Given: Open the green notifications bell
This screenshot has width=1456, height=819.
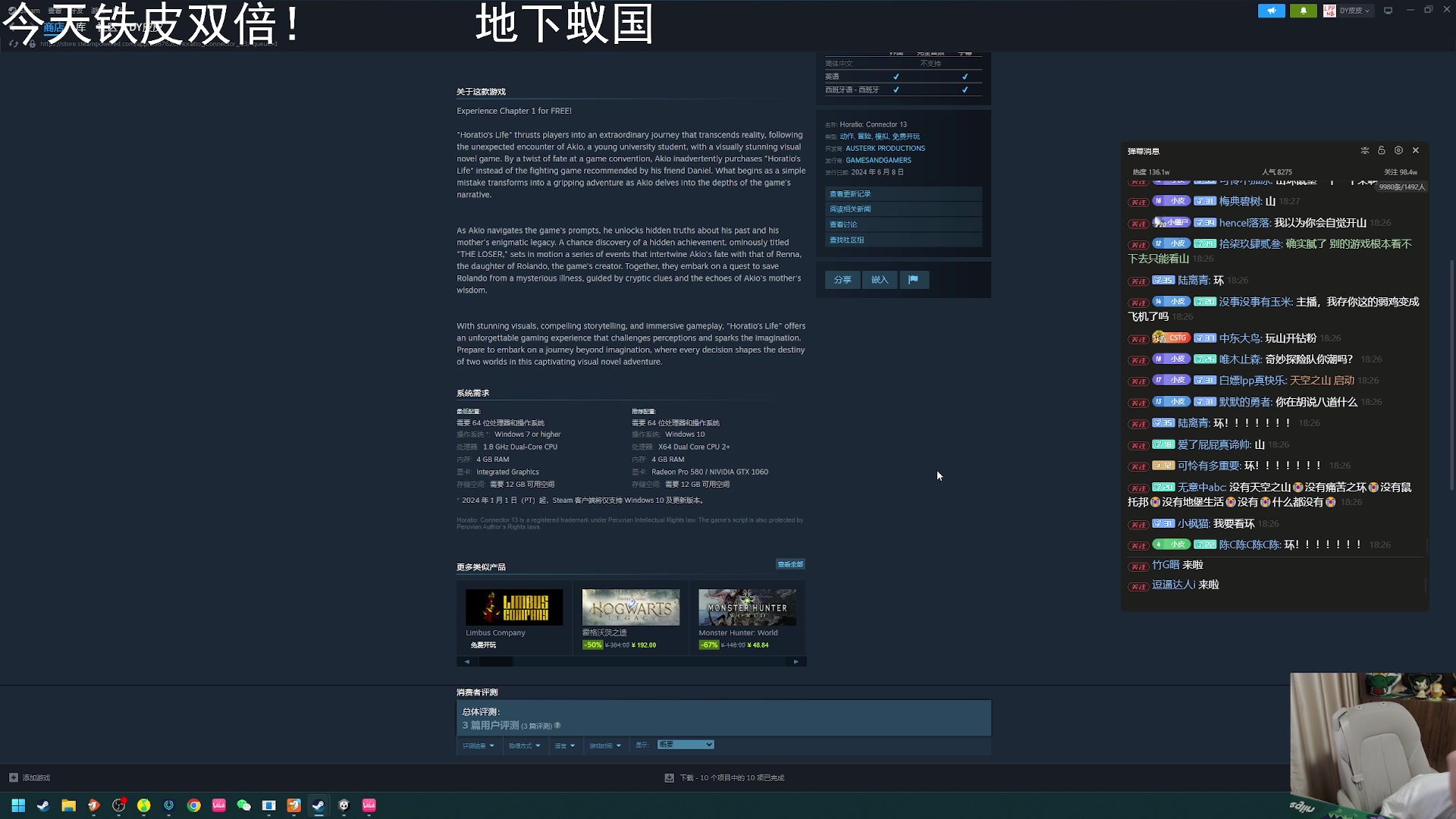Looking at the screenshot, I should (1303, 11).
